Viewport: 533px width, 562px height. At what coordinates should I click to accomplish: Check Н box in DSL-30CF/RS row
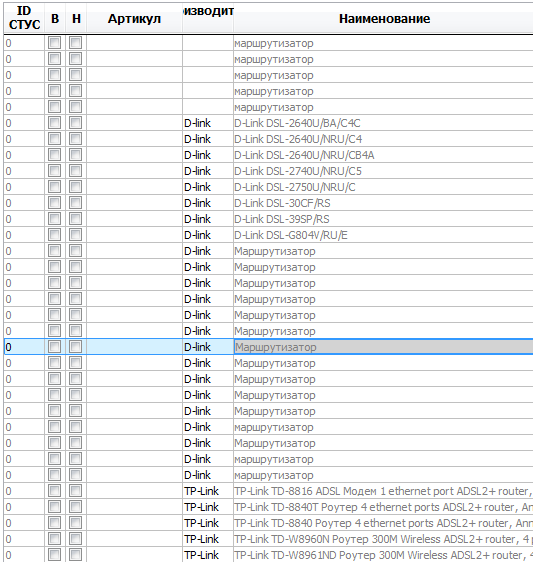click(76, 203)
